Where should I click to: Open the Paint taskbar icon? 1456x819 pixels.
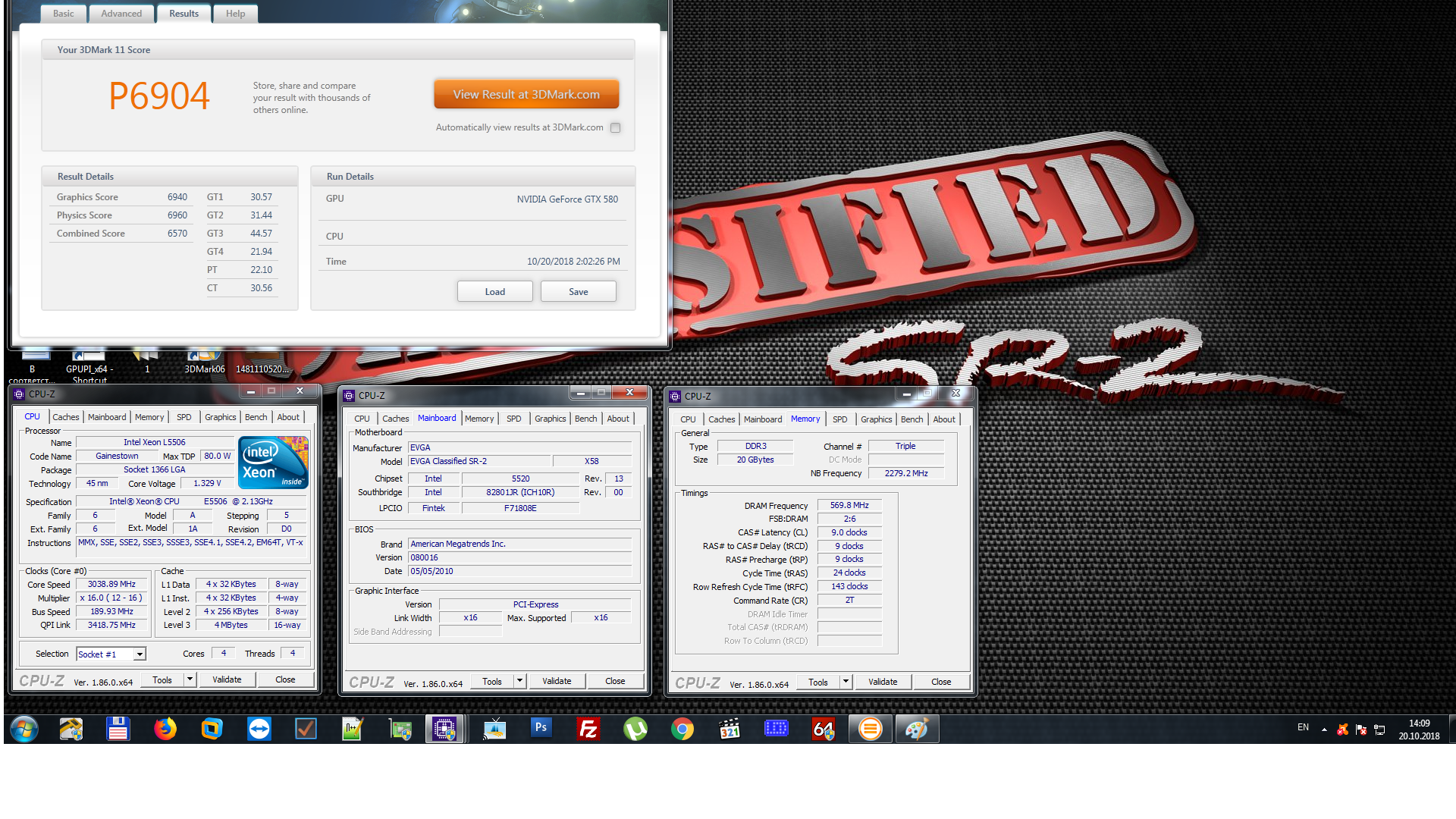coord(917,730)
